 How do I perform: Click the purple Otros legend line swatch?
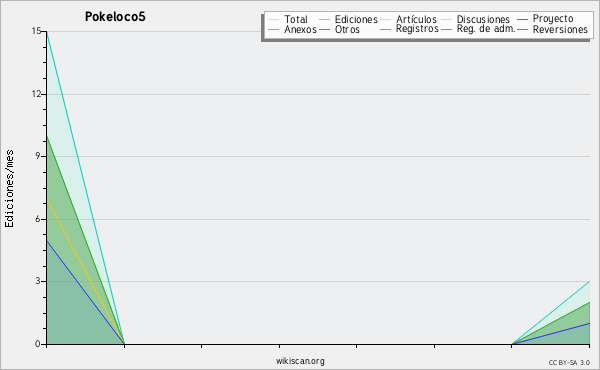point(324,29)
